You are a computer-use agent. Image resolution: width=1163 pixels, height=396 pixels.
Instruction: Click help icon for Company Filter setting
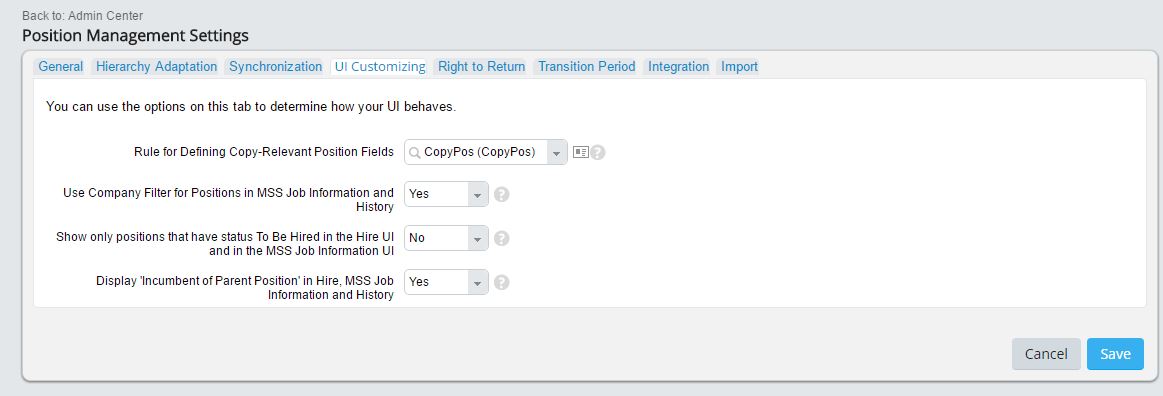click(501, 194)
